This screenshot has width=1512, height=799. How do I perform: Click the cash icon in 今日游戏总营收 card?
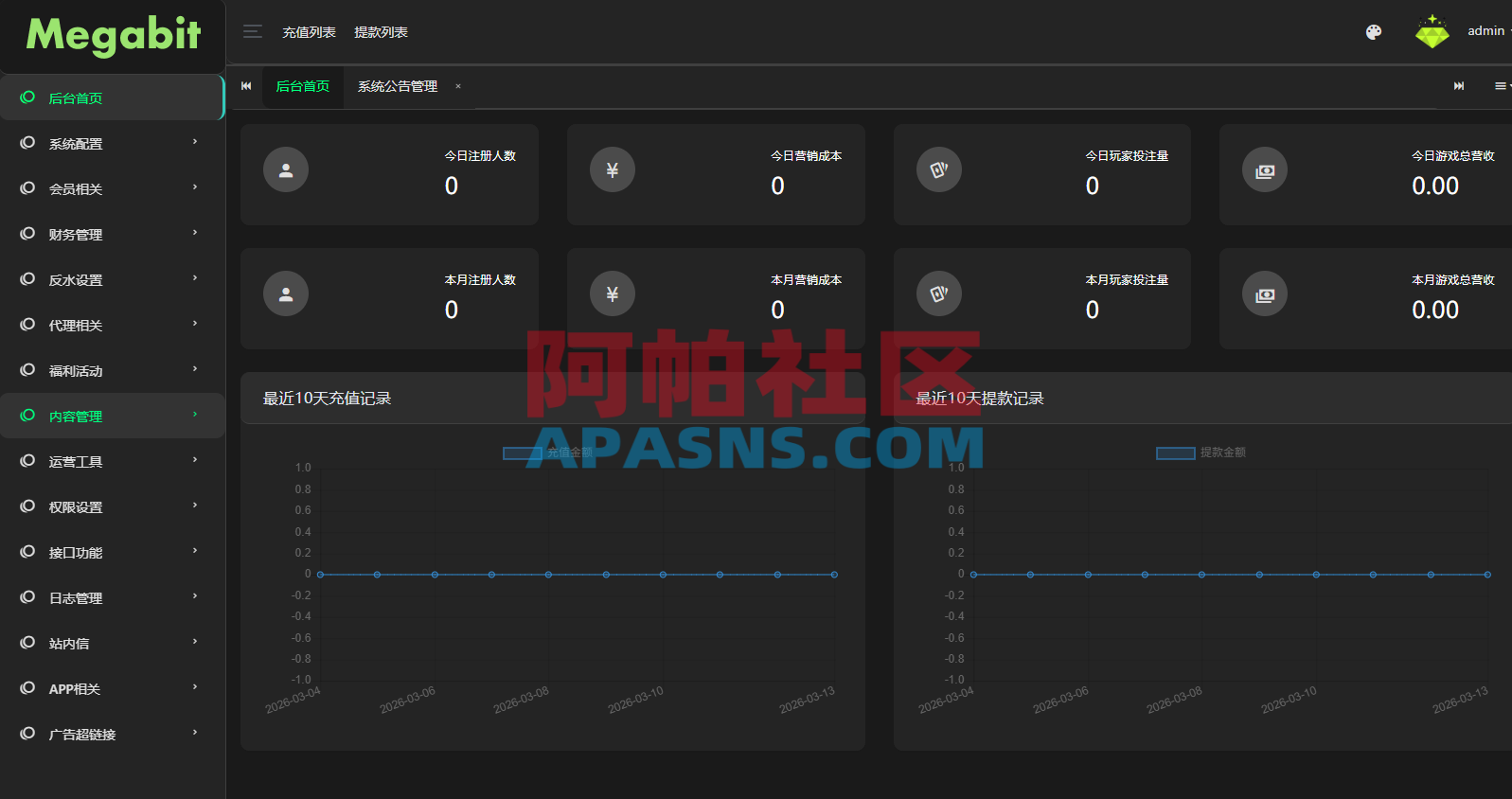point(1265,170)
